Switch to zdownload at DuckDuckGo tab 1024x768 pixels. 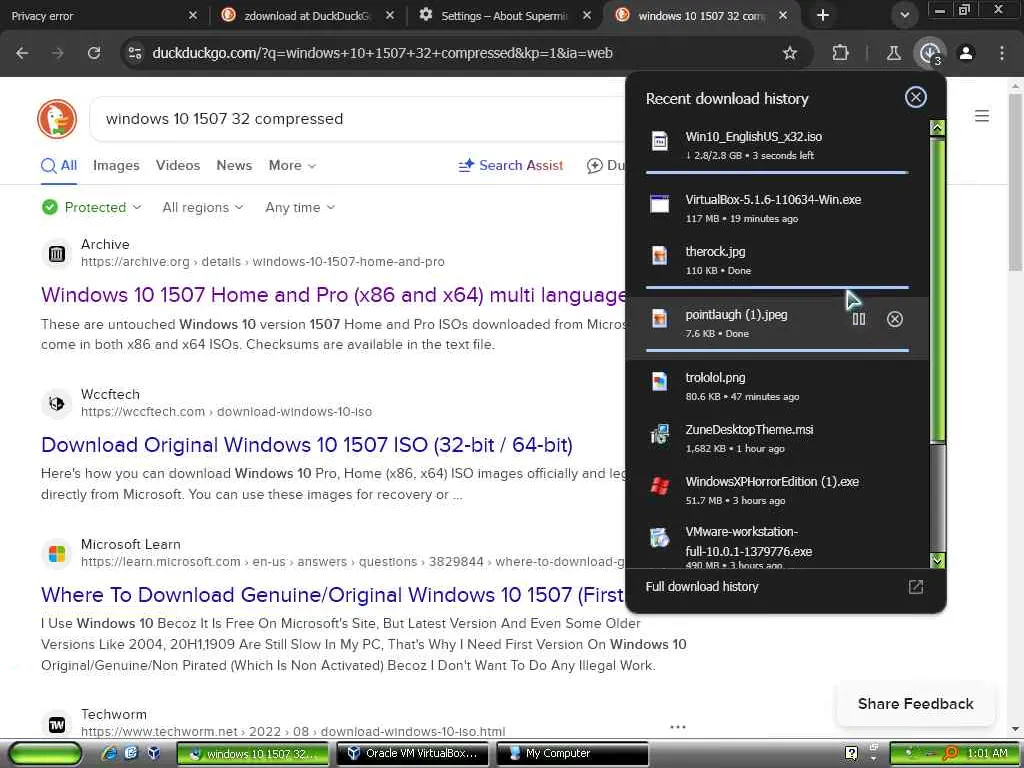click(307, 16)
